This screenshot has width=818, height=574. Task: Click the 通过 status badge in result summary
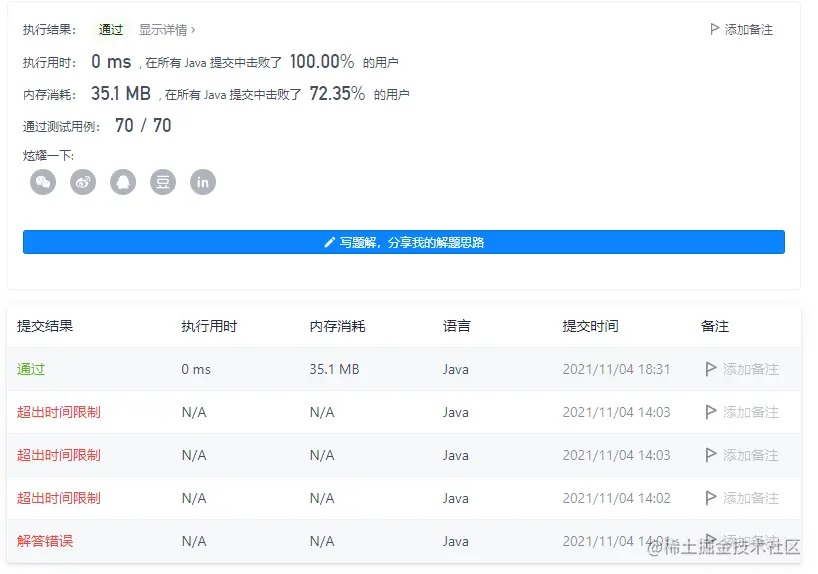tap(111, 30)
